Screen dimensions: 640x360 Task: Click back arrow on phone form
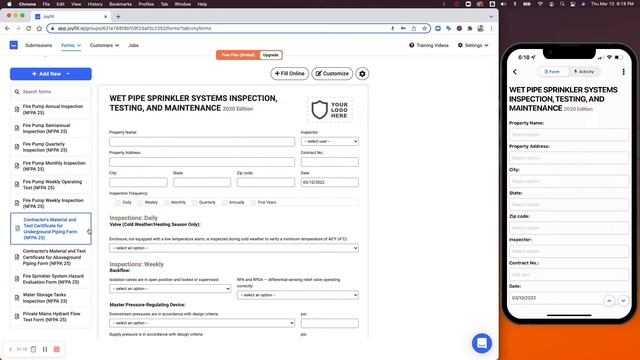[x=515, y=72]
